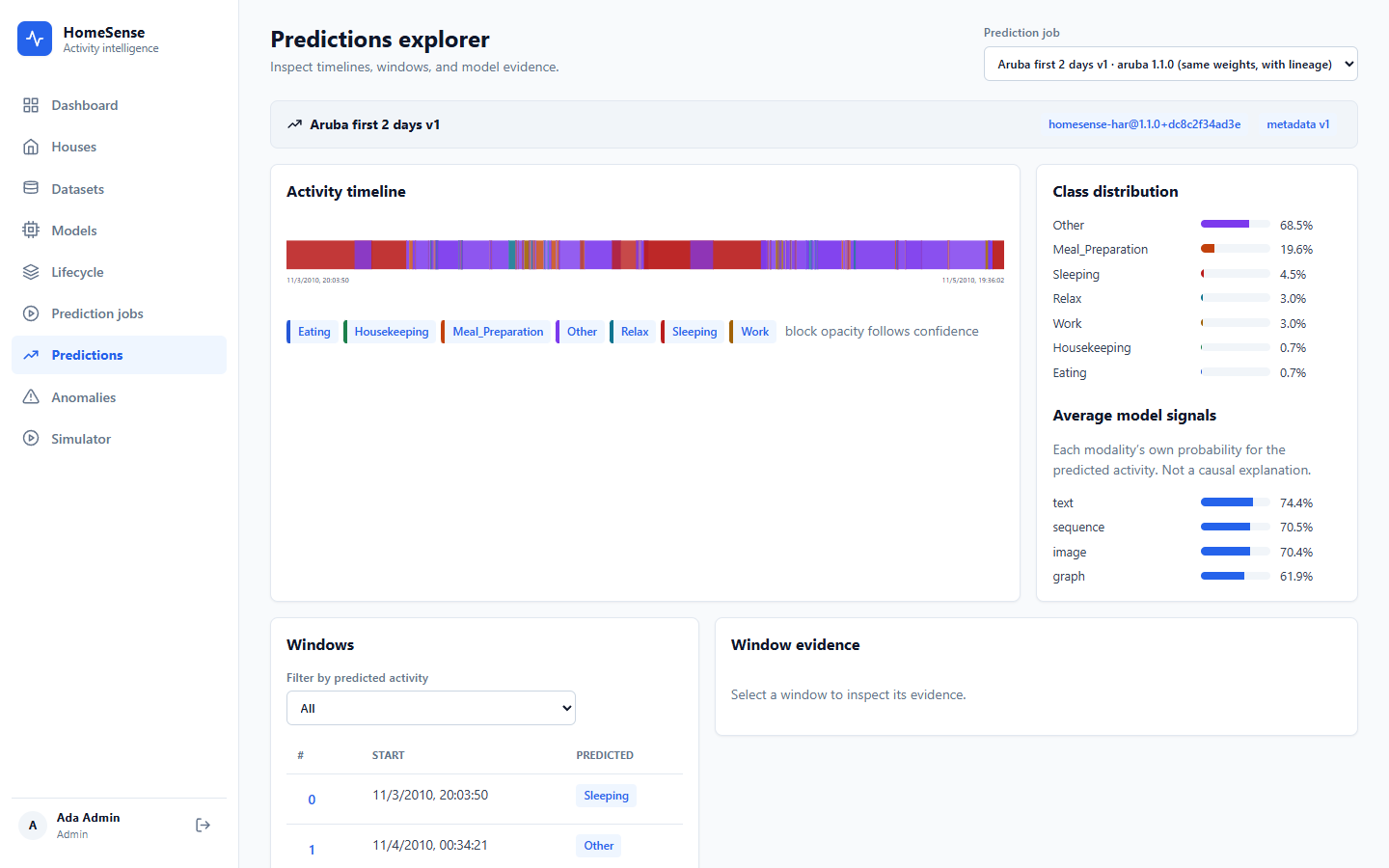Image resolution: width=1389 pixels, height=868 pixels.
Task: Open window number 0 link
Action: [312, 800]
